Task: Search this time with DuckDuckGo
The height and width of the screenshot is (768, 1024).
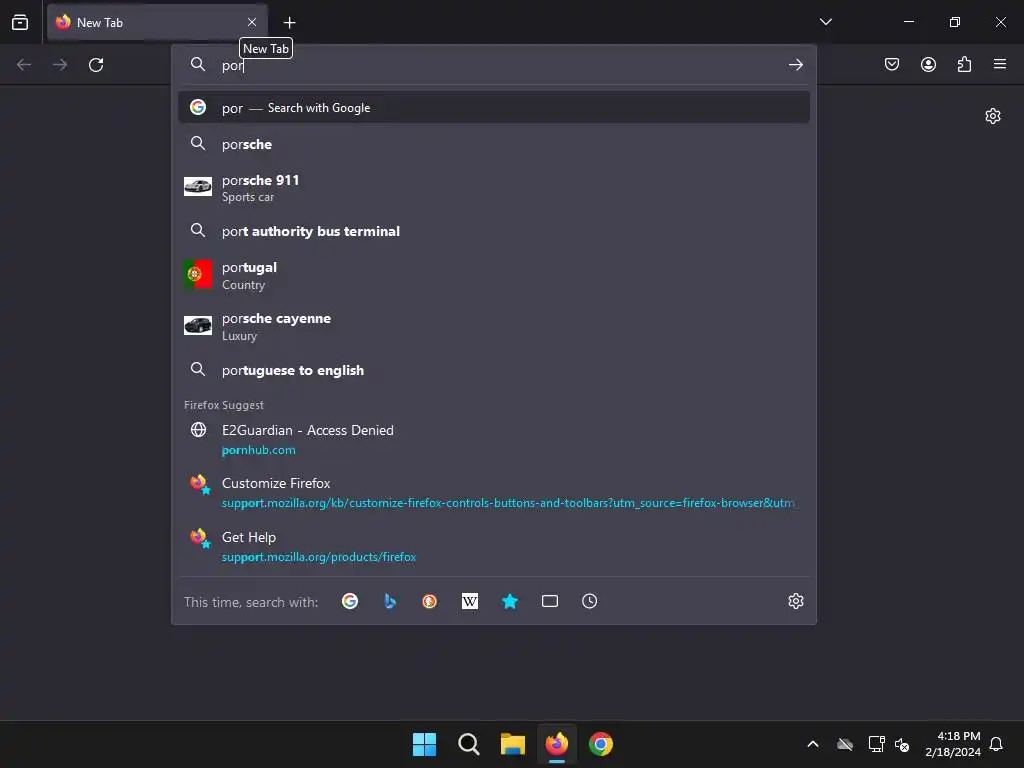Action: pyautogui.click(x=430, y=601)
